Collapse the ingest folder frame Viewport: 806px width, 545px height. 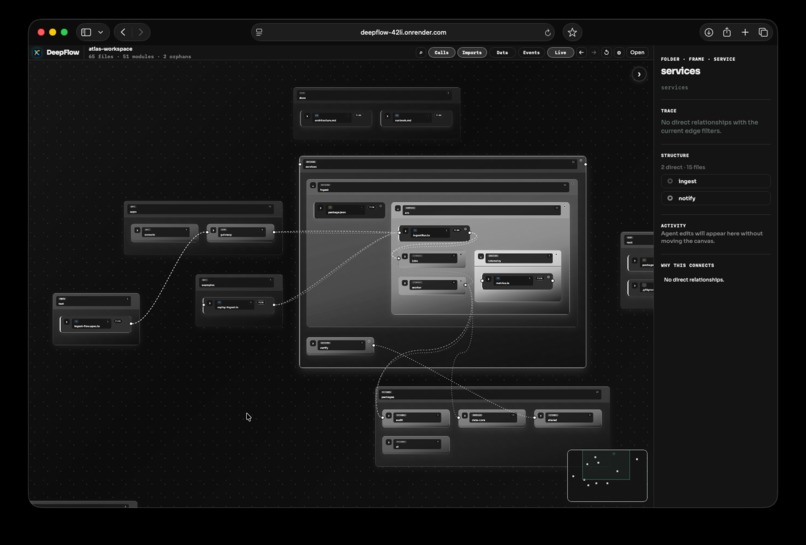(x=313, y=186)
